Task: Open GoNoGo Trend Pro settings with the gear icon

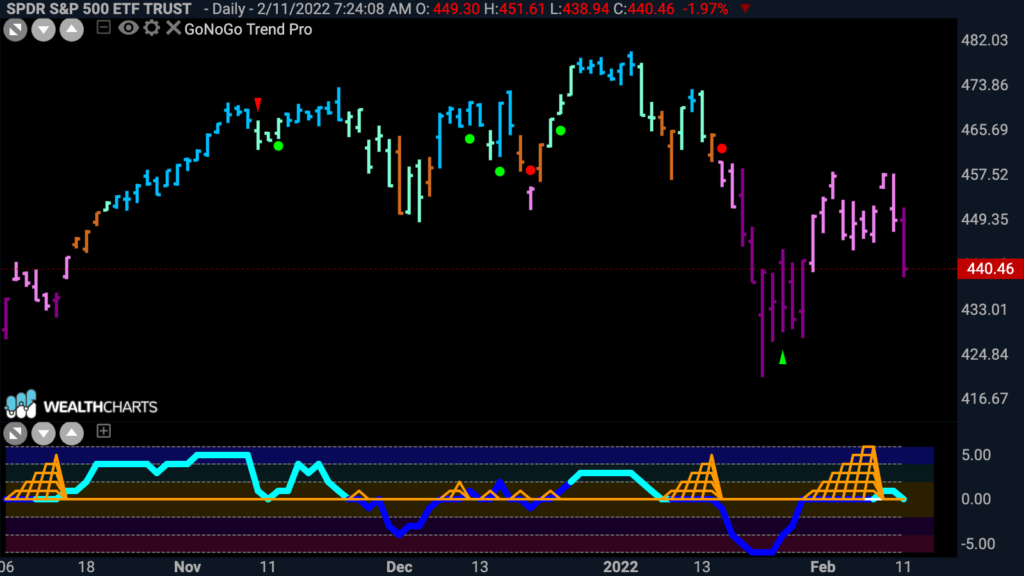Action: (x=152, y=27)
